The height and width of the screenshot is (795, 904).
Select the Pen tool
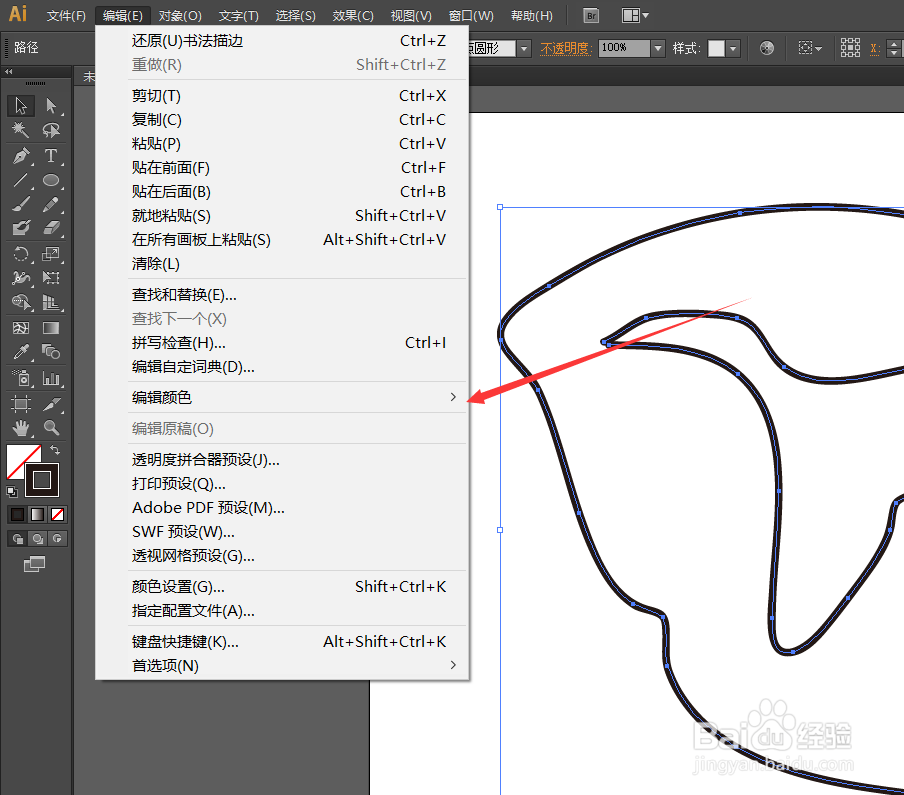pos(21,156)
